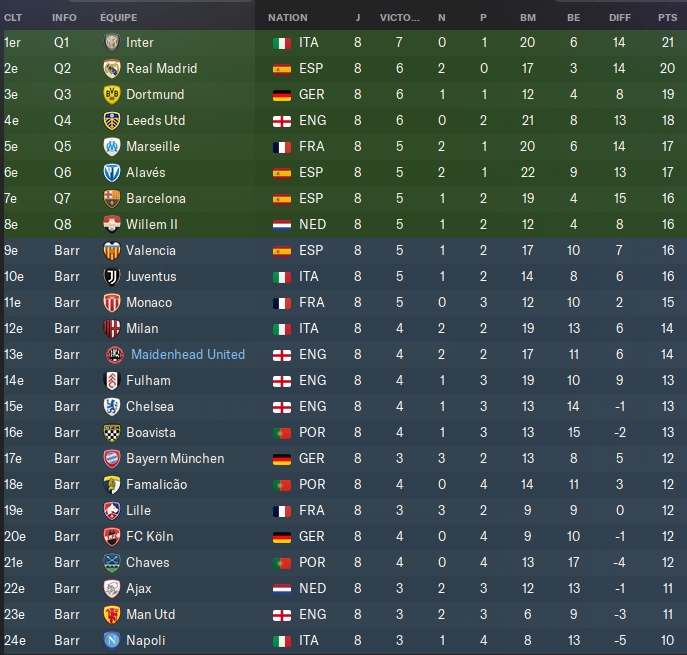Click the Maidenhead United badge icon
The image size is (687, 655).
coord(115,355)
